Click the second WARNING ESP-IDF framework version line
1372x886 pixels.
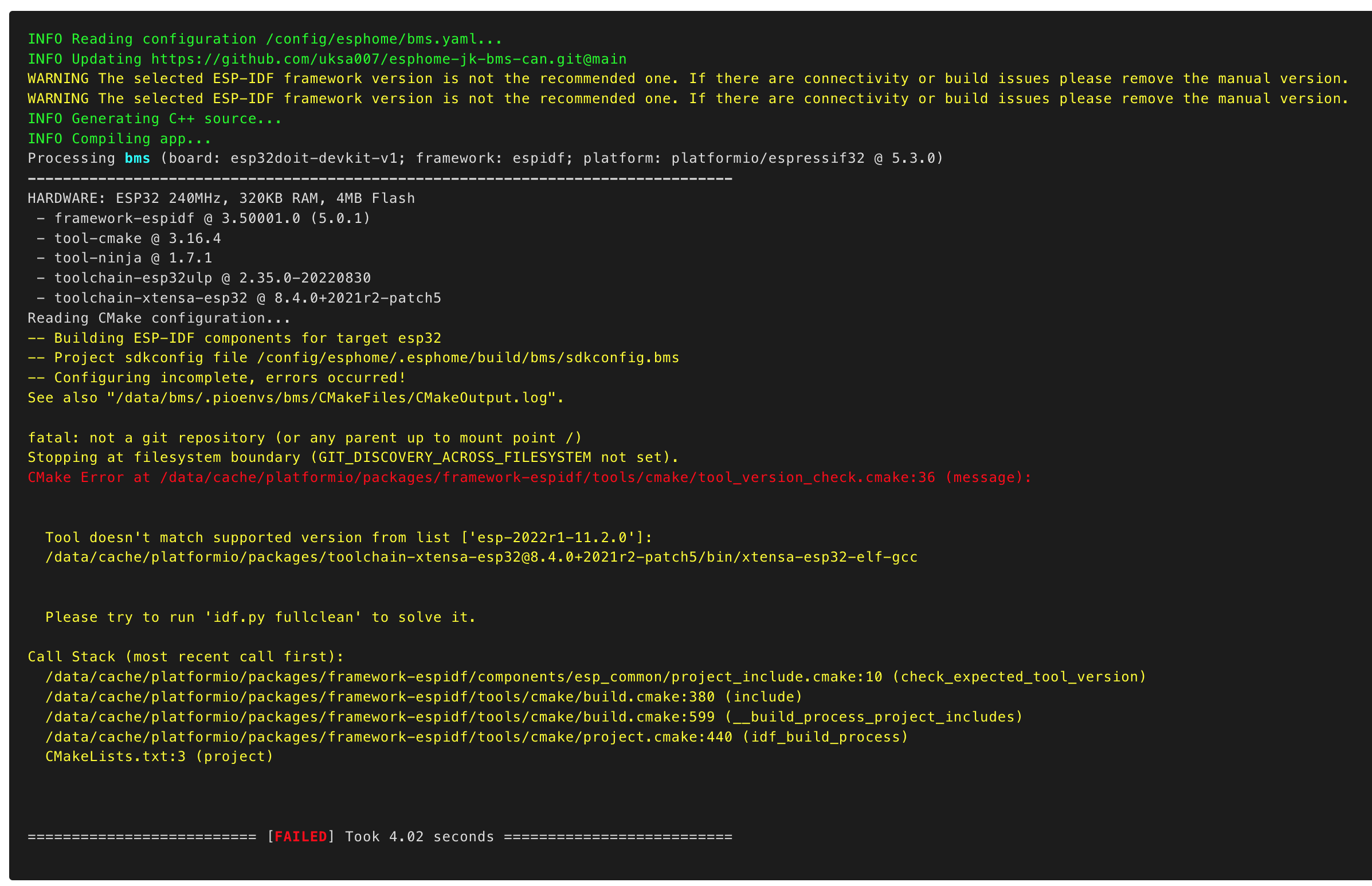click(689, 99)
